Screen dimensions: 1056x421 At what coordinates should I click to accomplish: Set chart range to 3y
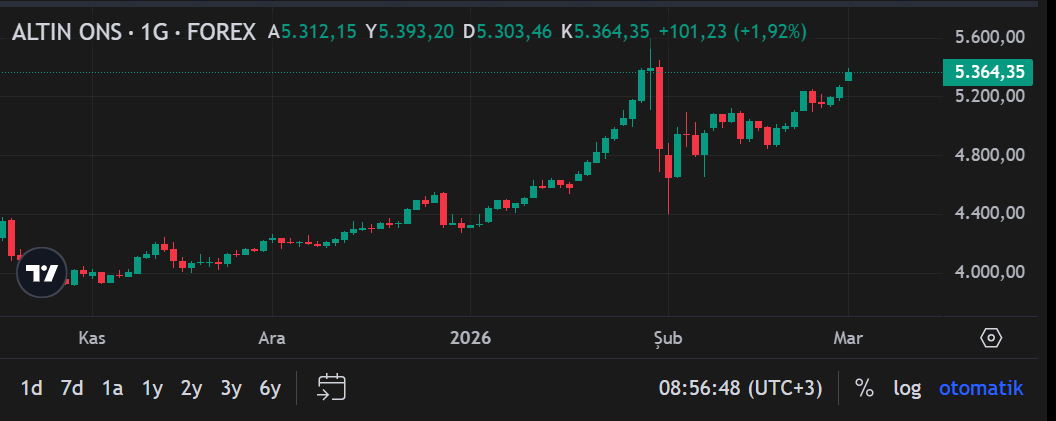pos(231,388)
